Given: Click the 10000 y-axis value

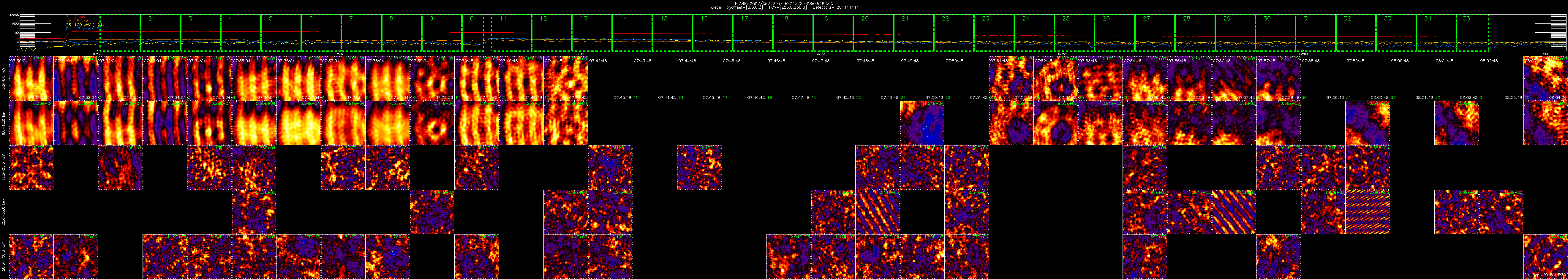Looking at the screenshot, I should pos(14,15).
